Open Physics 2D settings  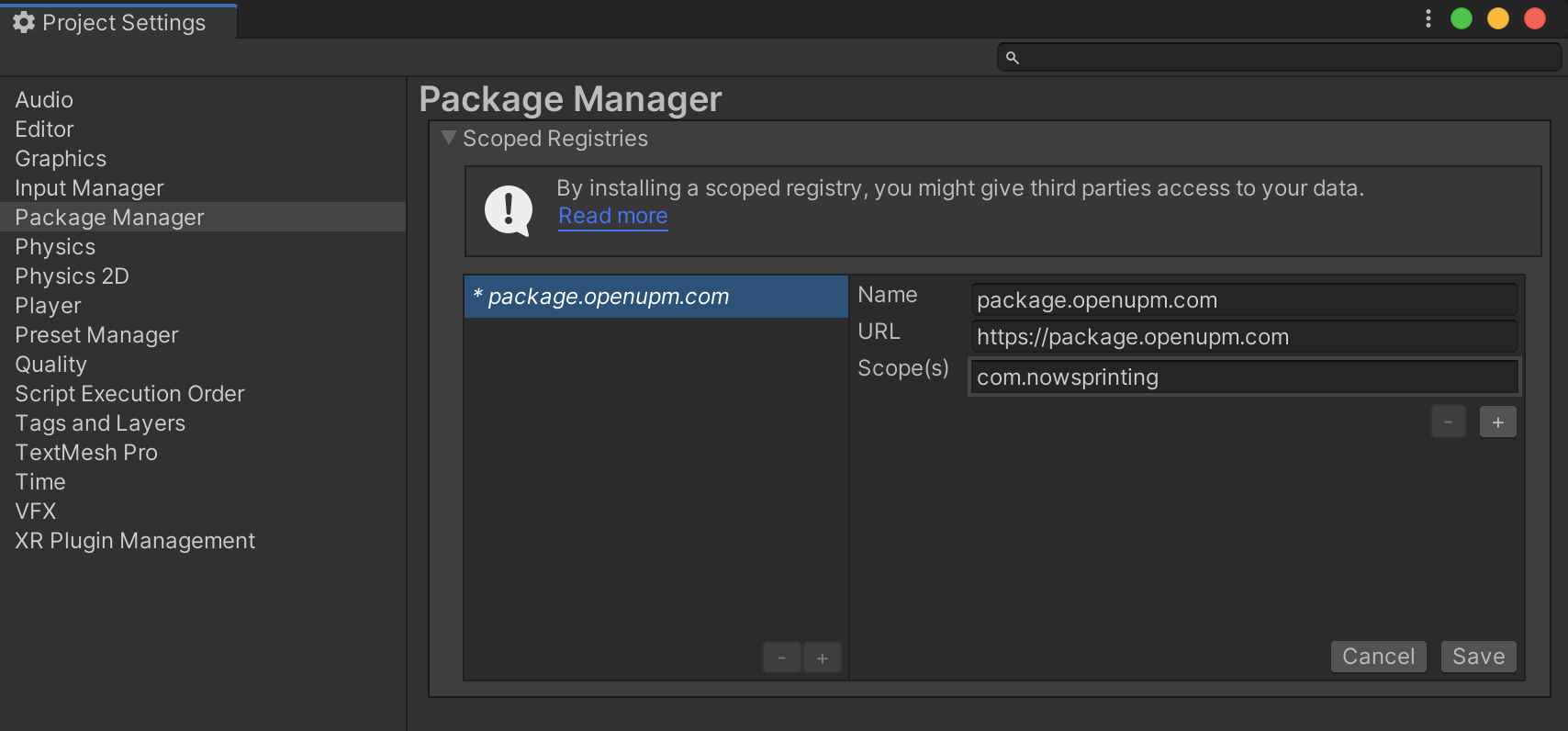[203, 276]
